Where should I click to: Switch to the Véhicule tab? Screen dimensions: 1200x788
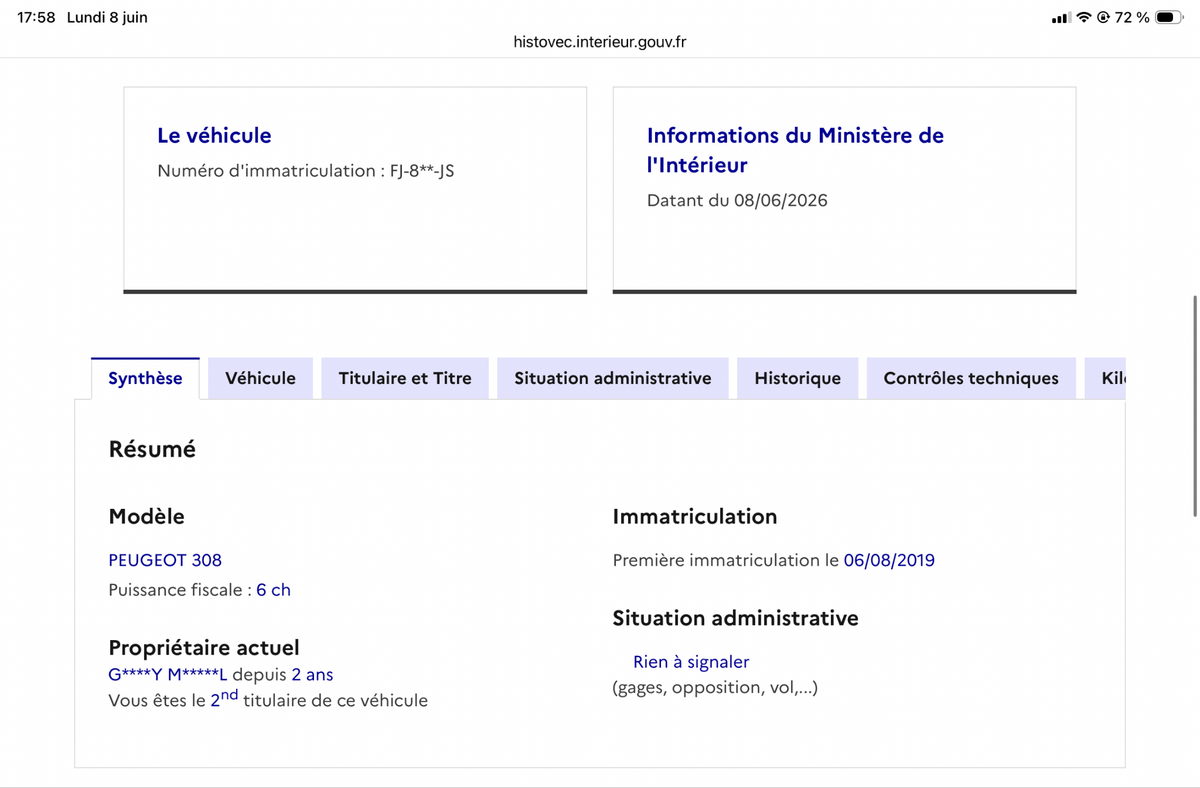(x=260, y=378)
